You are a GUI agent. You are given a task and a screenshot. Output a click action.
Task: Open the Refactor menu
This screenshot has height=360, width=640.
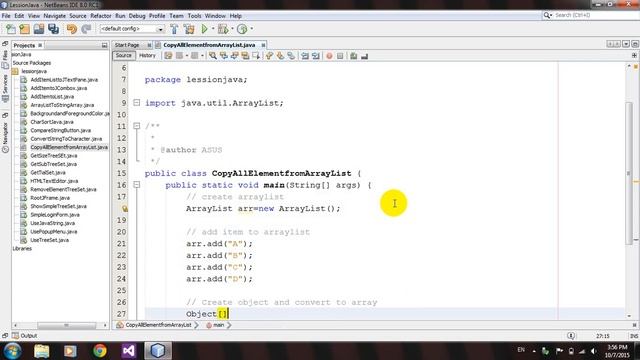(x=101, y=16)
